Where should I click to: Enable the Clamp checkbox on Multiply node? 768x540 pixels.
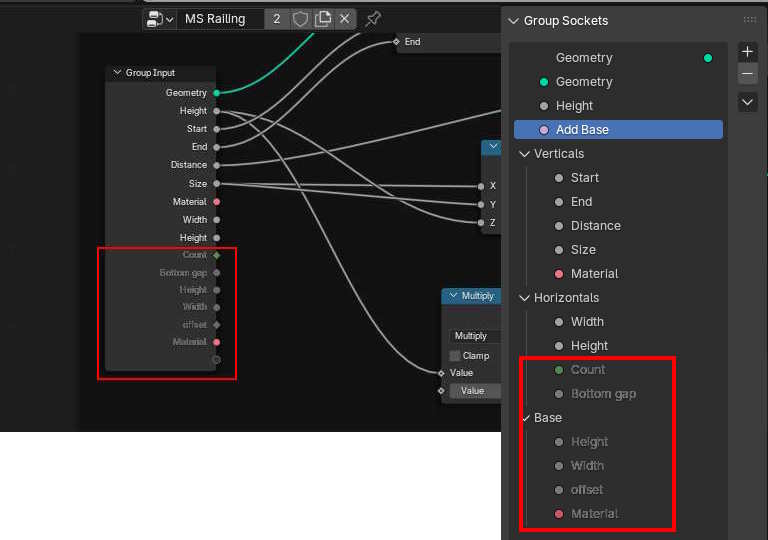pos(455,356)
